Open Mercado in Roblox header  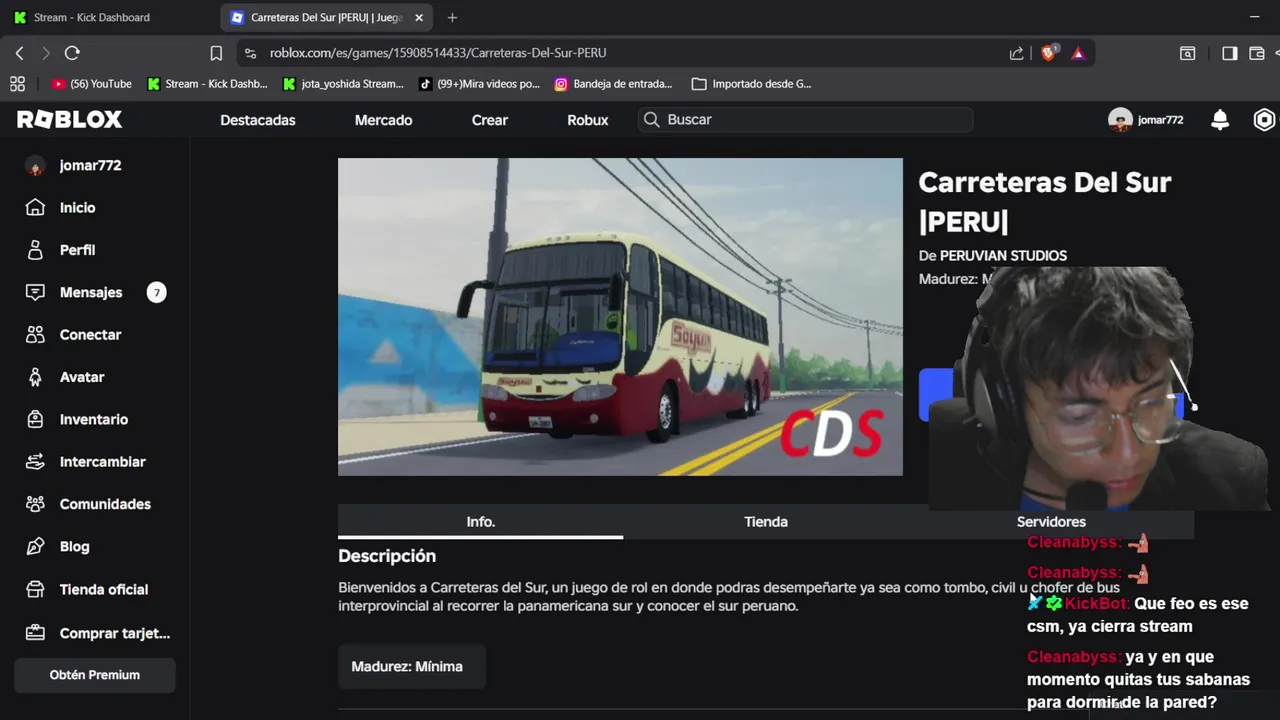[x=383, y=120]
